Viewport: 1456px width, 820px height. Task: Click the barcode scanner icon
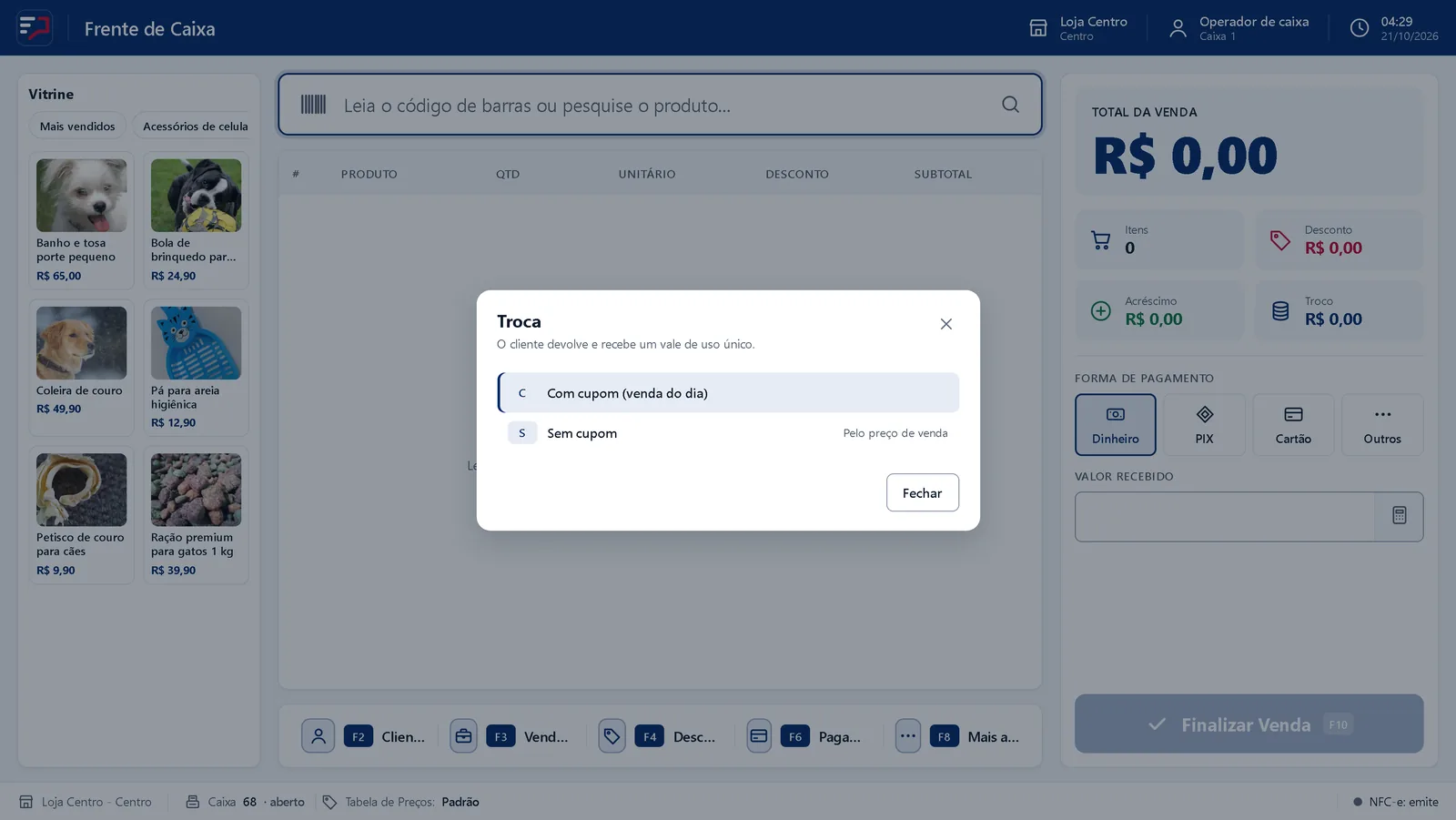click(x=313, y=105)
